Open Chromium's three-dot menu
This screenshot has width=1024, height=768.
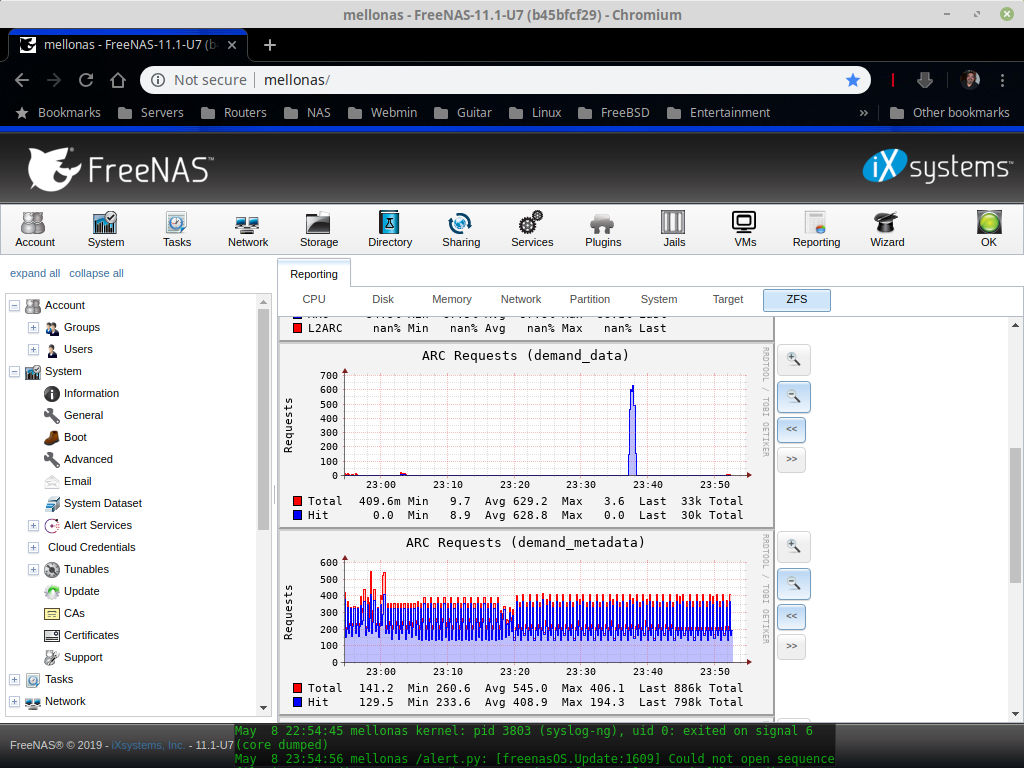[x=1002, y=80]
